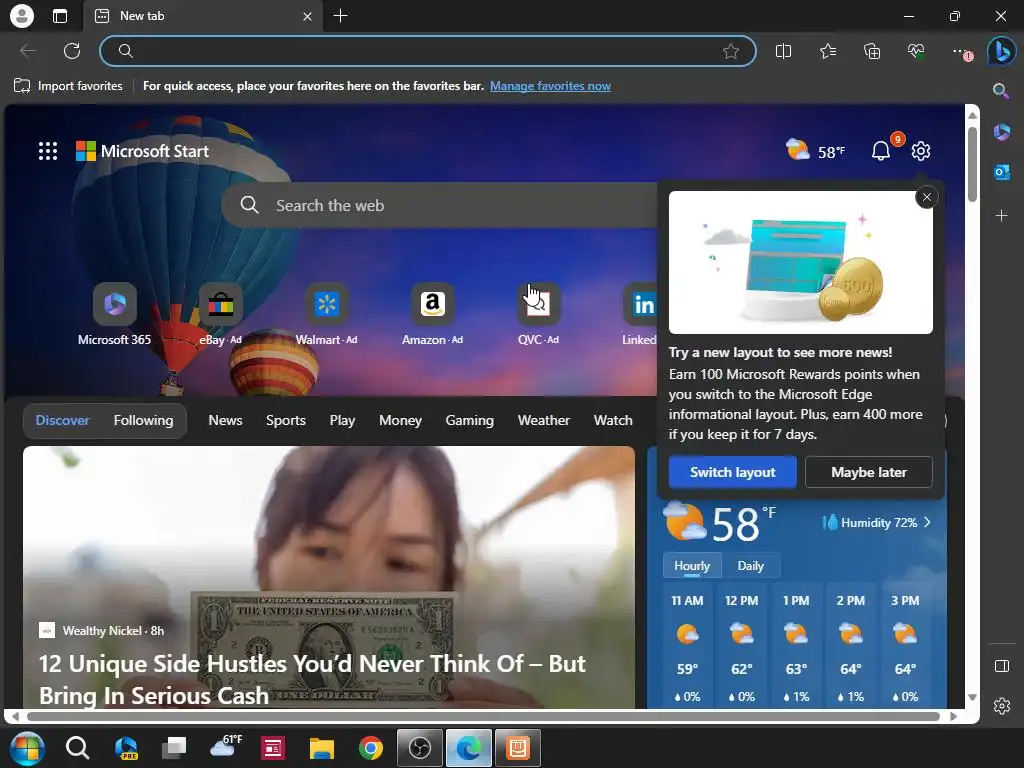Click the back navigation arrow
Image resolution: width=1024 pixels, height=768 pixels.
pos(27,51)
